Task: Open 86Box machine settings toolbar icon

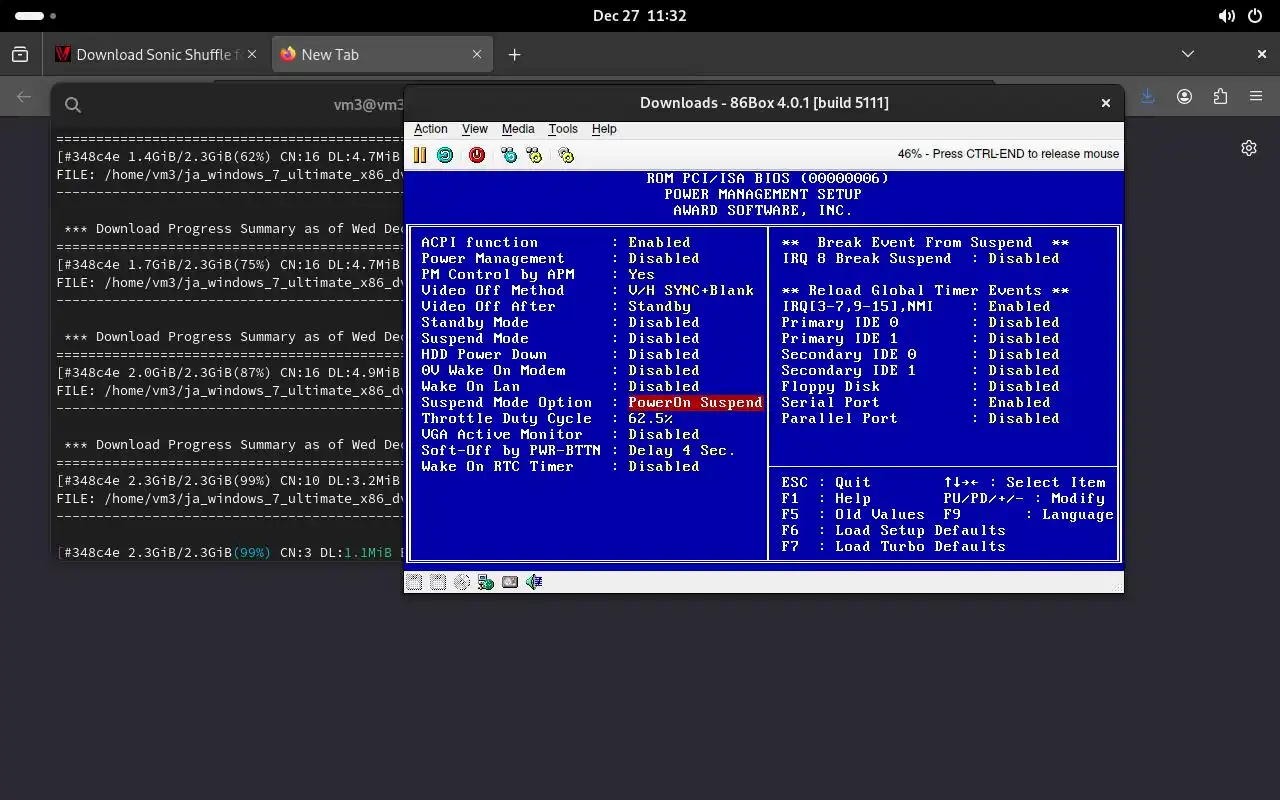Action: point(566,155)
